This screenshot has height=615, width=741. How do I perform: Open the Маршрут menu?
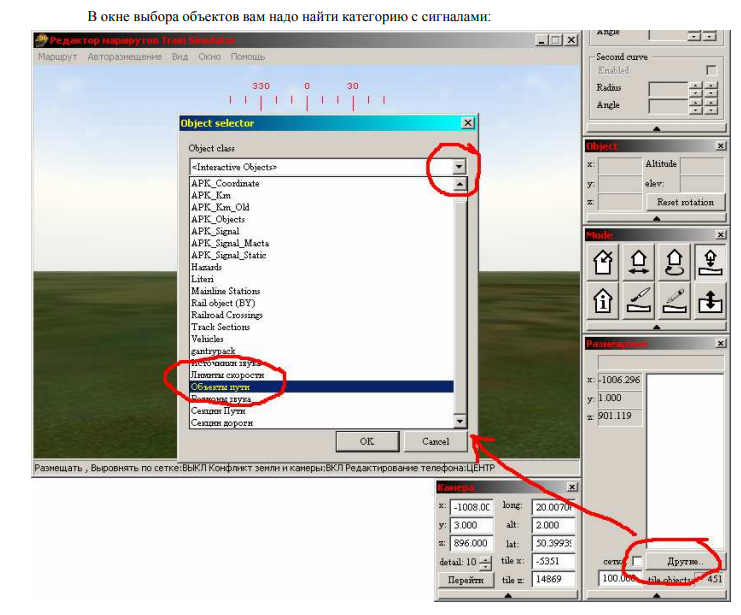point(57,57)
